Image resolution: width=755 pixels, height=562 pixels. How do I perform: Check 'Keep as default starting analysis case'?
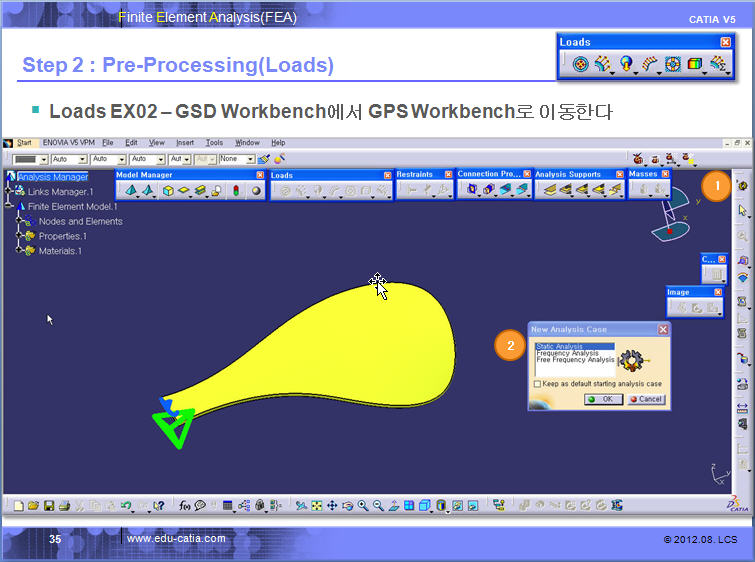click(x=537, y=384)
